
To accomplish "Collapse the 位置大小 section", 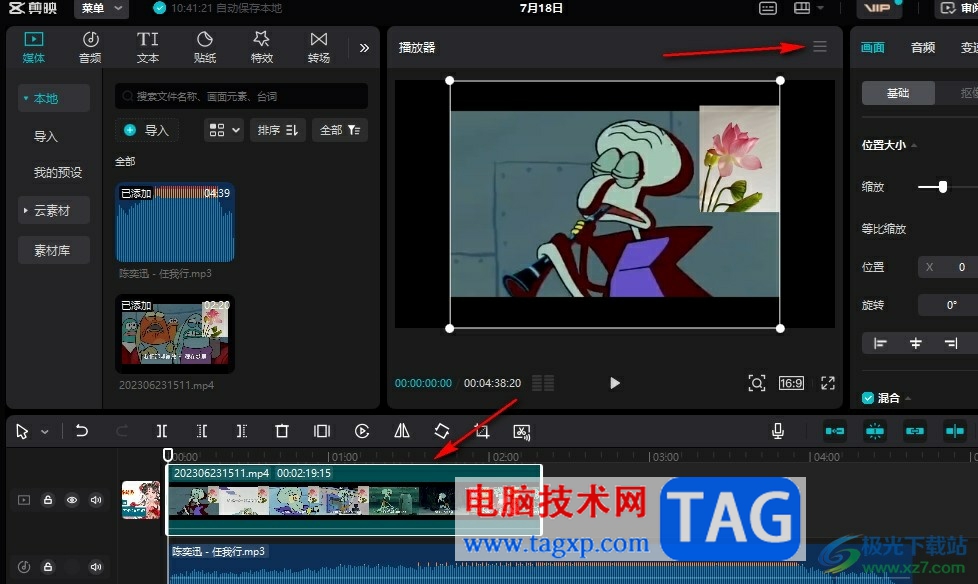I will (x=914, y=145).
